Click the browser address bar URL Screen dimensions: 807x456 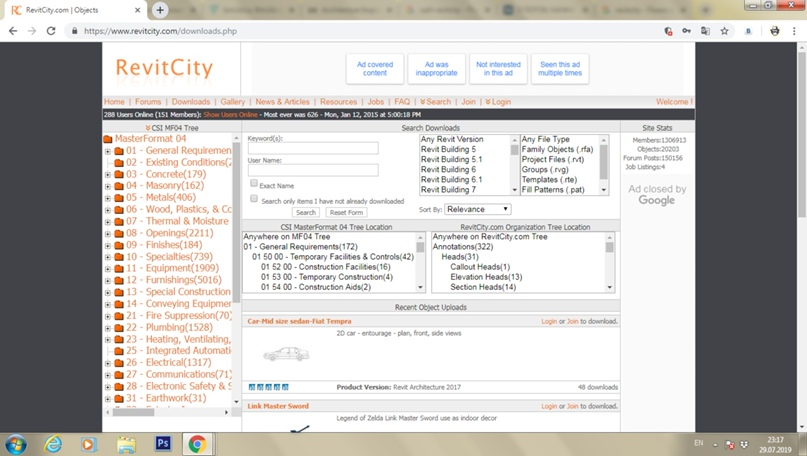click(161, 31)
